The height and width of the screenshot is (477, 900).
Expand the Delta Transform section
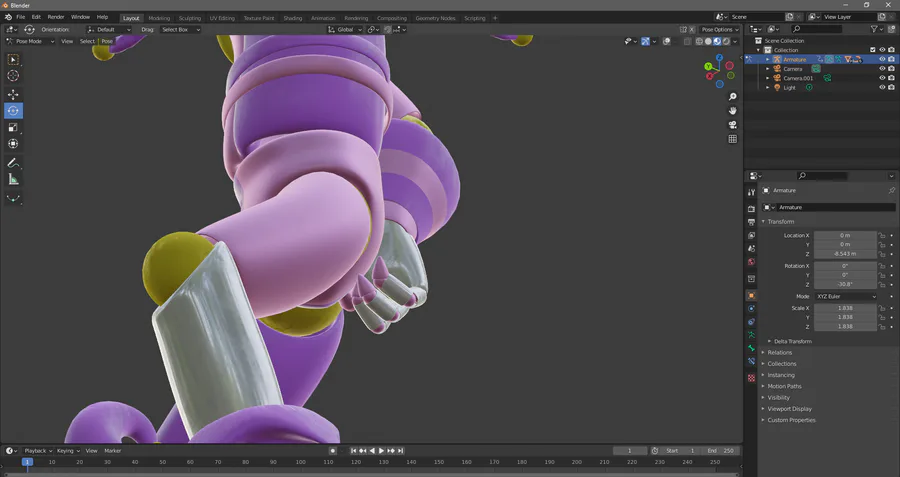793,341
